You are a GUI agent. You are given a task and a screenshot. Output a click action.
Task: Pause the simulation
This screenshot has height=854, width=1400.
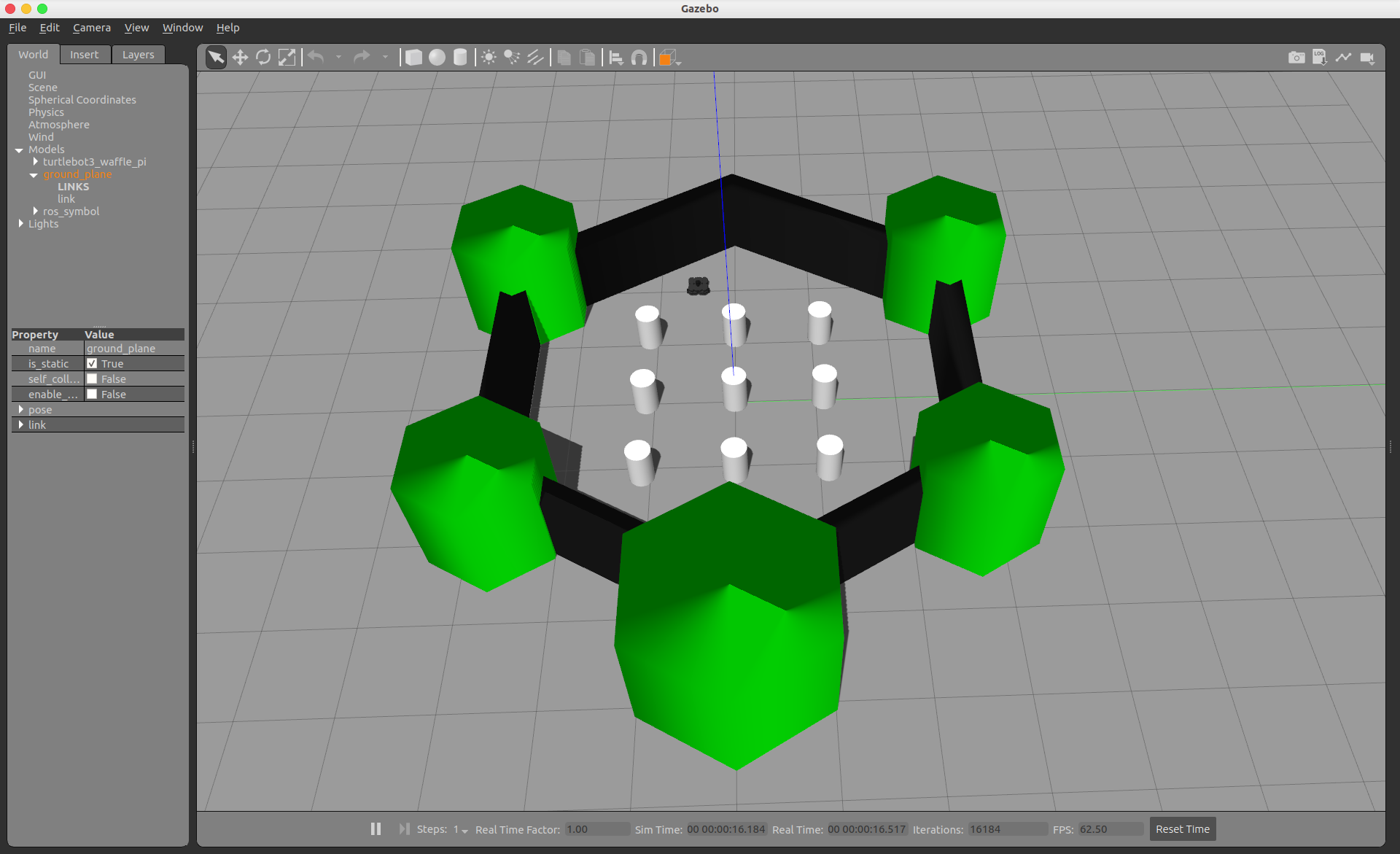coord(376,829)
